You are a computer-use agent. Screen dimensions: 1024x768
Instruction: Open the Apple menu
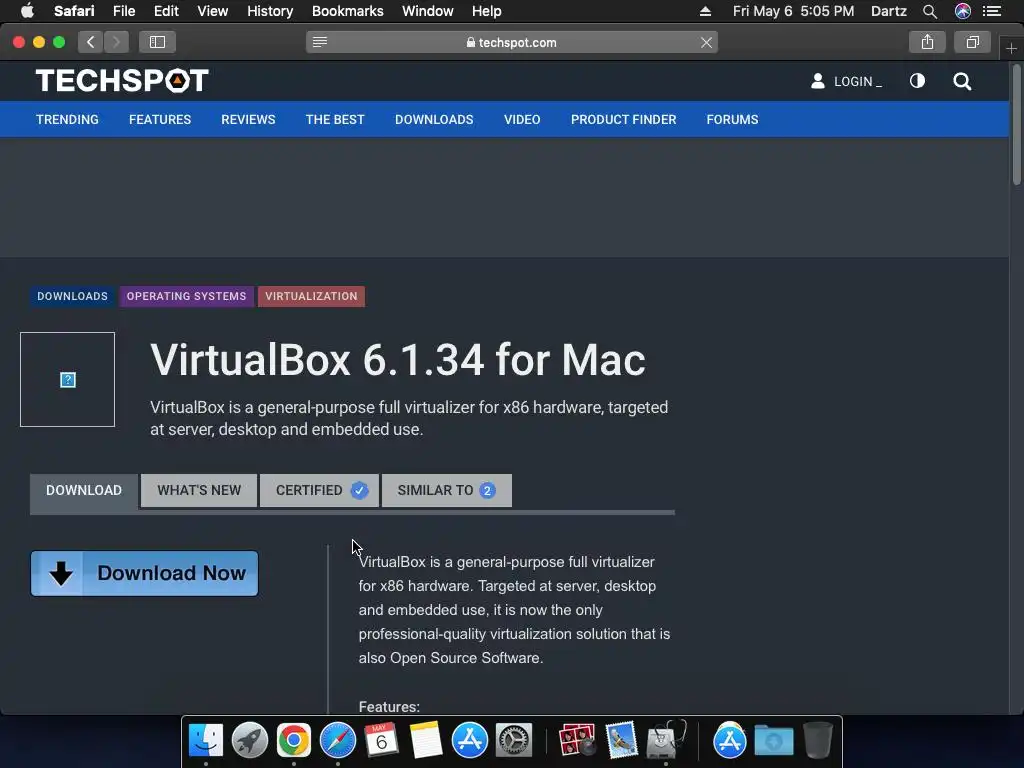27,11
